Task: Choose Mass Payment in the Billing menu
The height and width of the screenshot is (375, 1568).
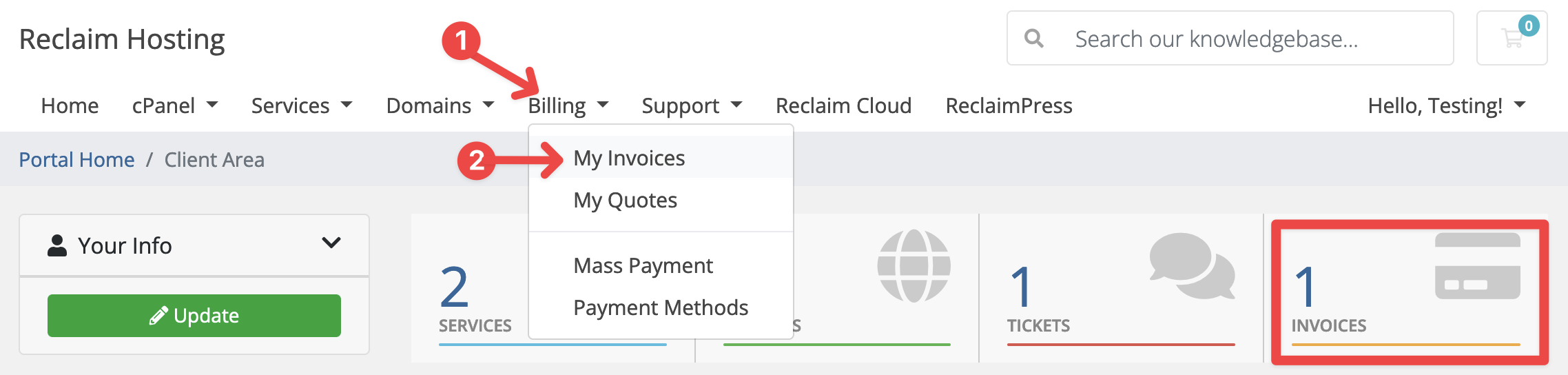Action: click(x=661, y=265)
